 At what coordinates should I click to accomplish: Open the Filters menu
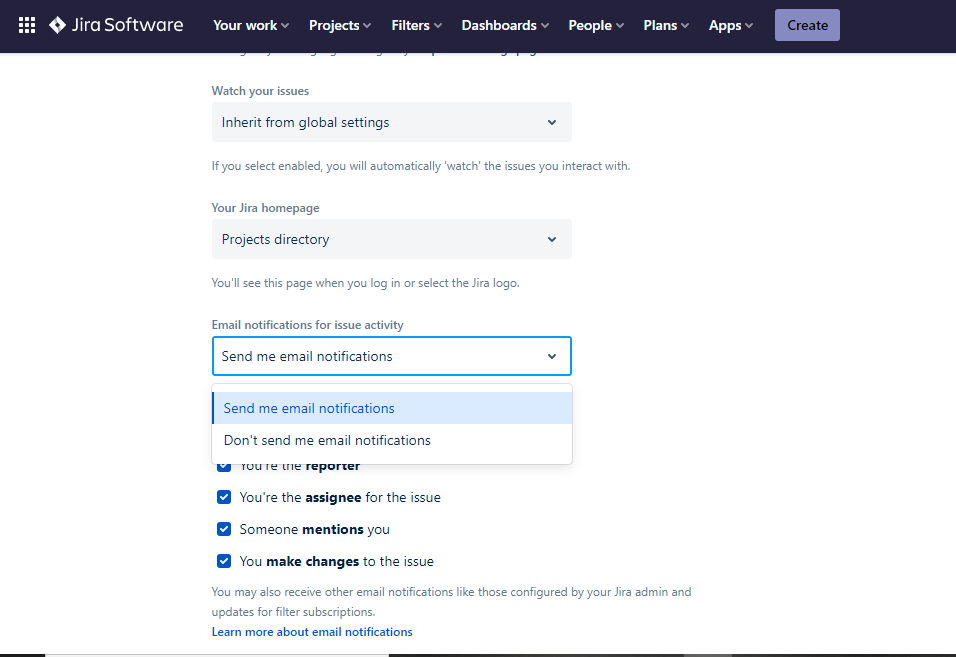(x=416, y=25)
